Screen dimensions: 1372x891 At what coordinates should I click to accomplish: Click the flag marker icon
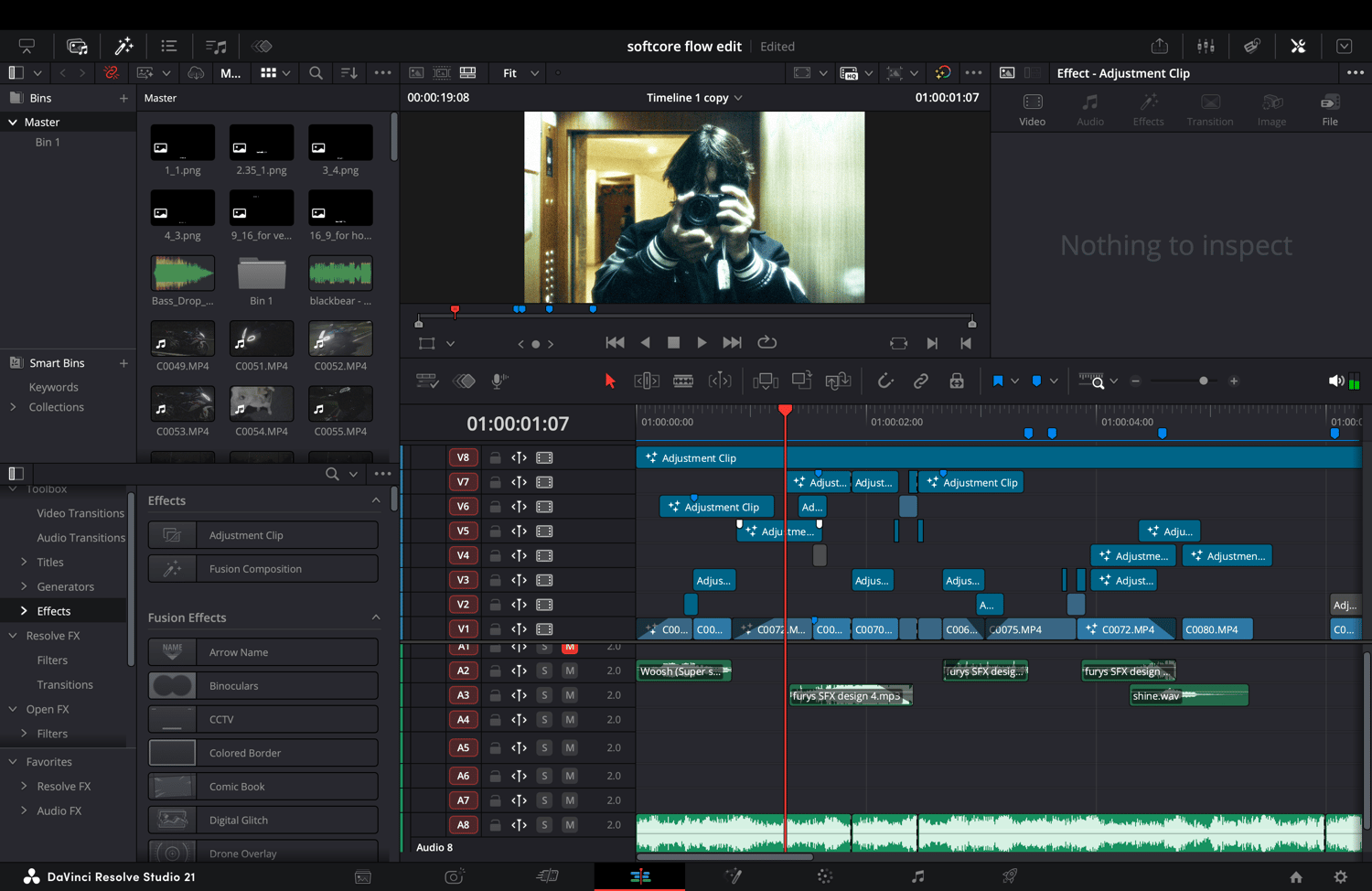[x=998, y=381]
